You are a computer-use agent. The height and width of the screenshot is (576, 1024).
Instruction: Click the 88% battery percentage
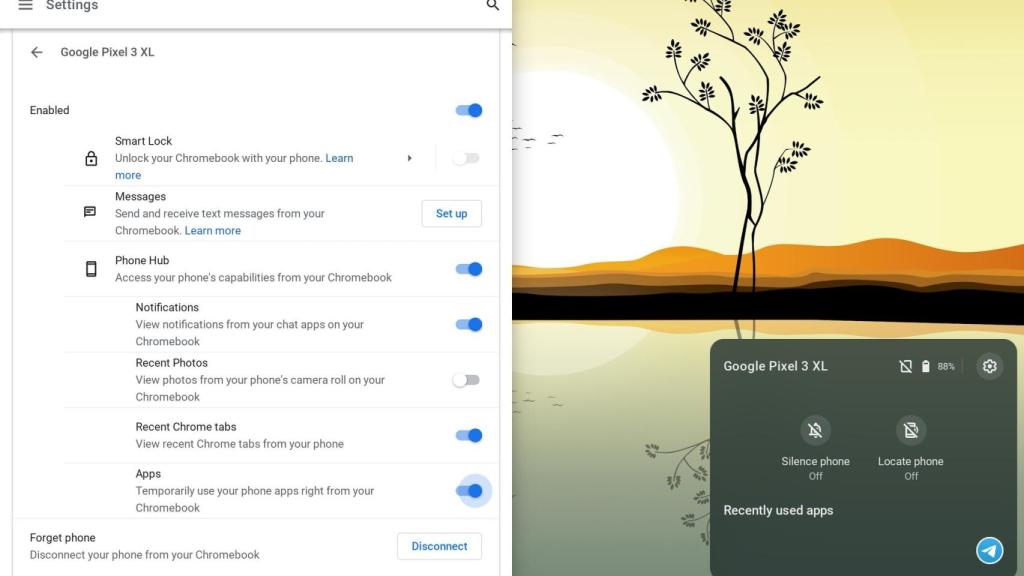946,366
